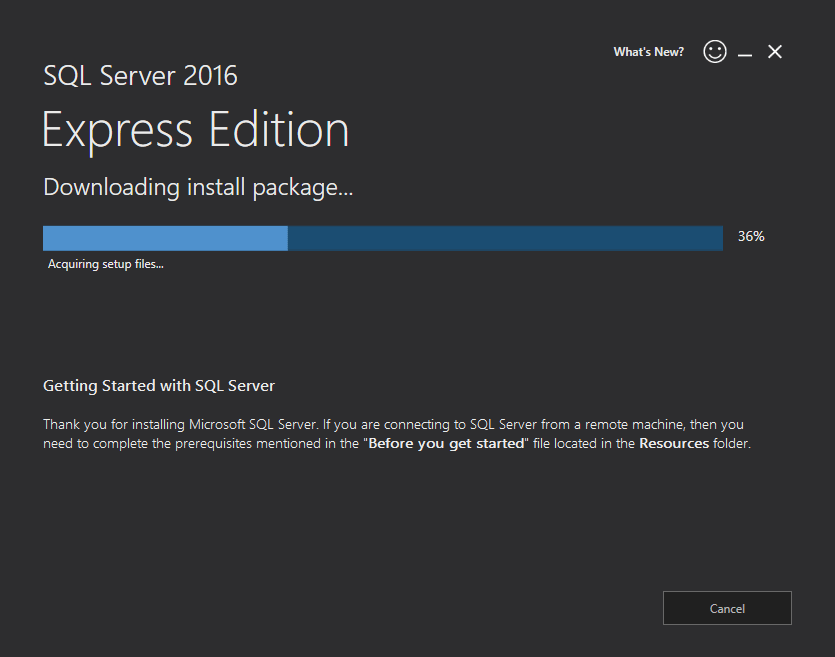Screen dimensions: 835x657
Task: Click the bold Resources folder name
Action: pyautogui.click(x=674, y=444)
